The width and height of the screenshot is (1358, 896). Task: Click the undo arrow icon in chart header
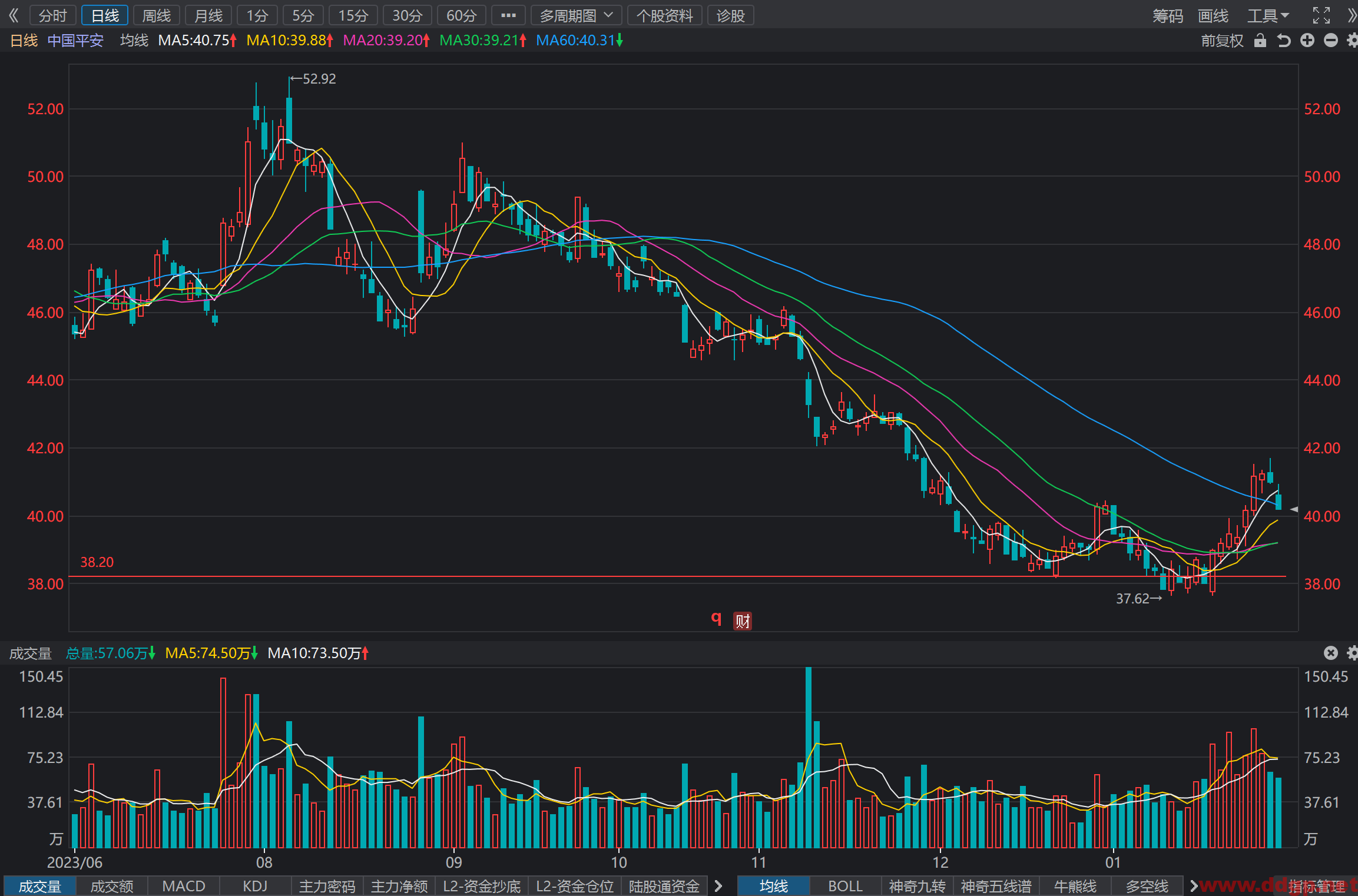click(1283, 41)
